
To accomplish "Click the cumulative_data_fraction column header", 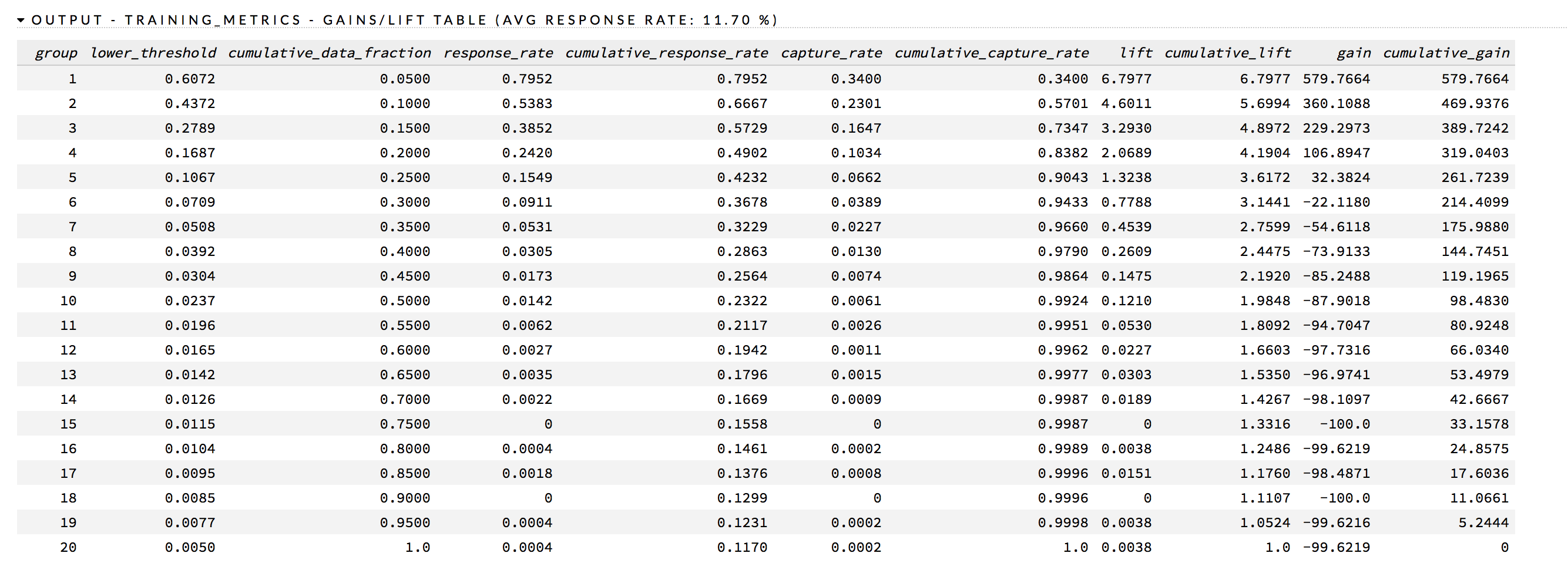I will coord(330,53).
